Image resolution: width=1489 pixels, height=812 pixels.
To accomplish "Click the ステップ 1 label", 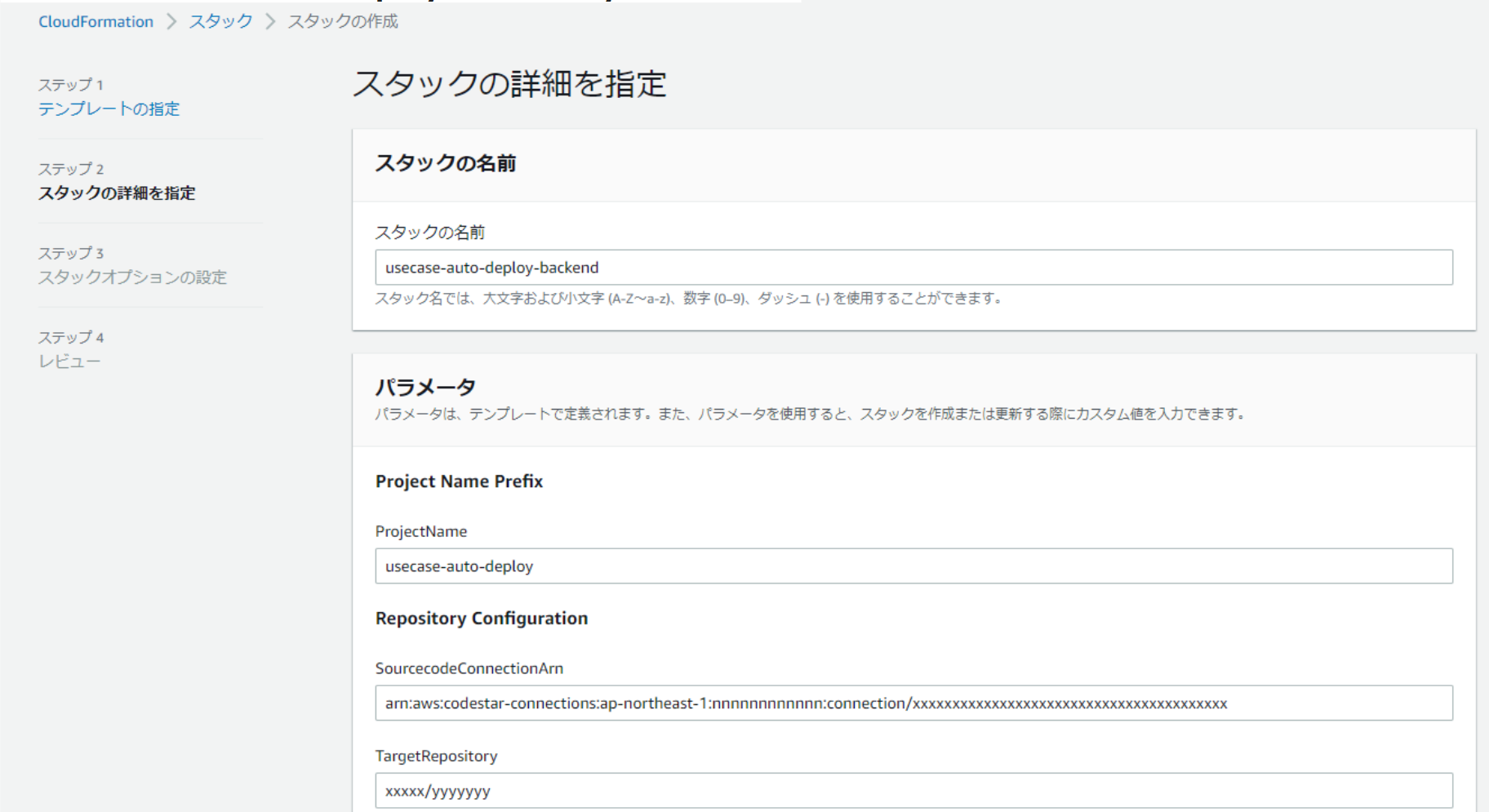I will coord(71,85).
